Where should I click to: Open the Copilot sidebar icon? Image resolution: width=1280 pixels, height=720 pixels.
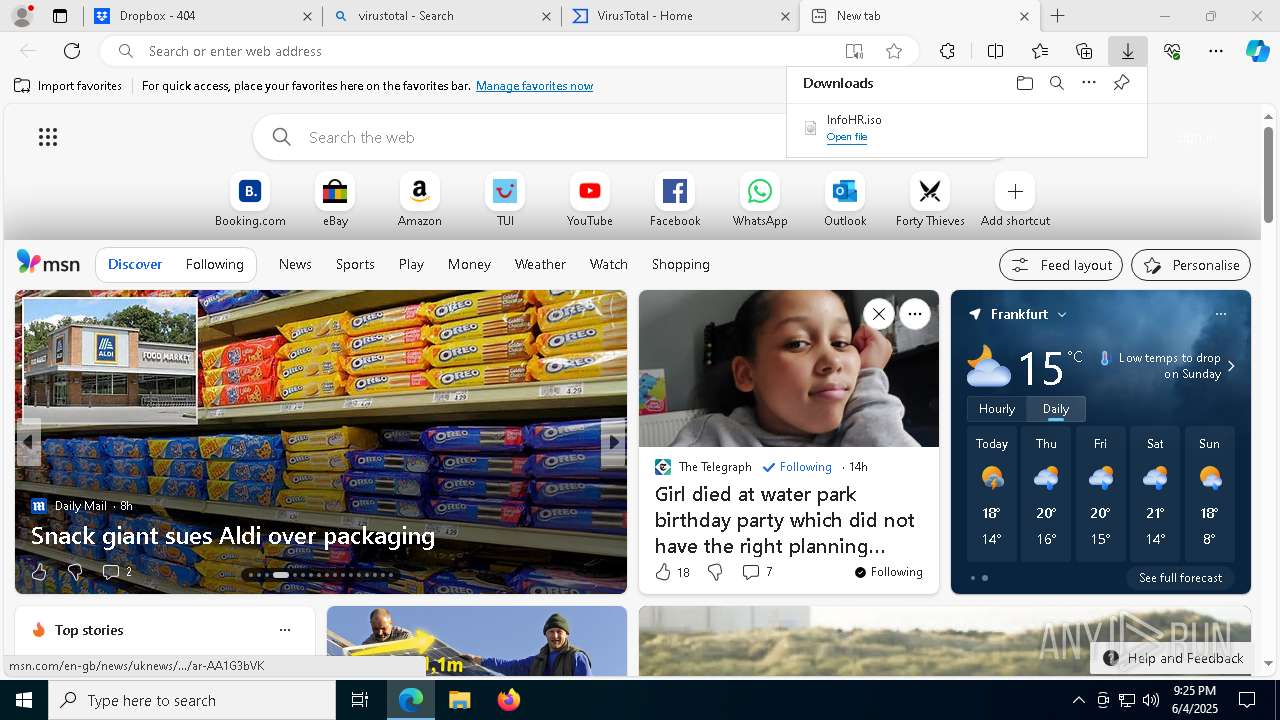(1258, 51)
